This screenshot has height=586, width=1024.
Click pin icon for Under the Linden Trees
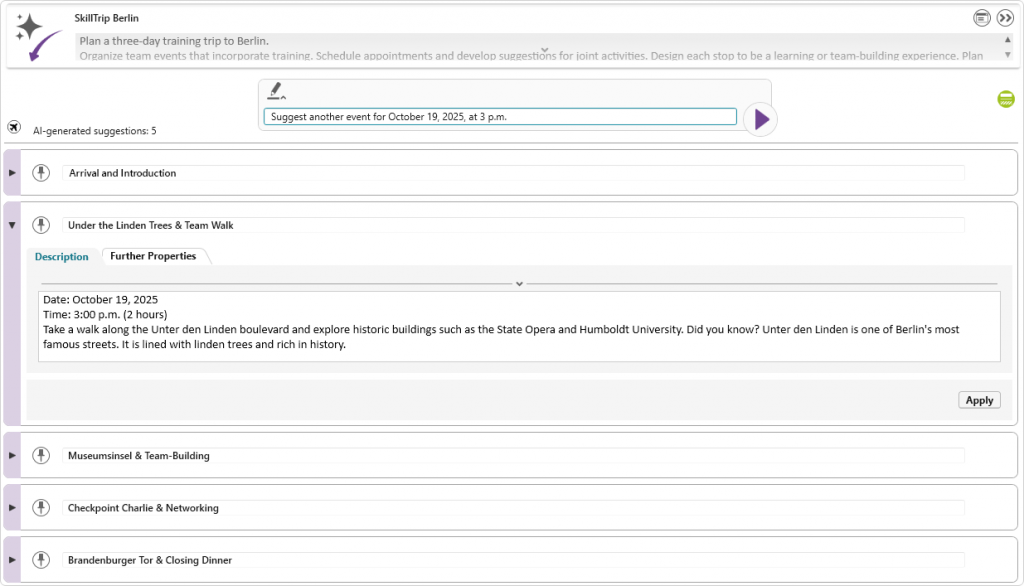point(41,225)
